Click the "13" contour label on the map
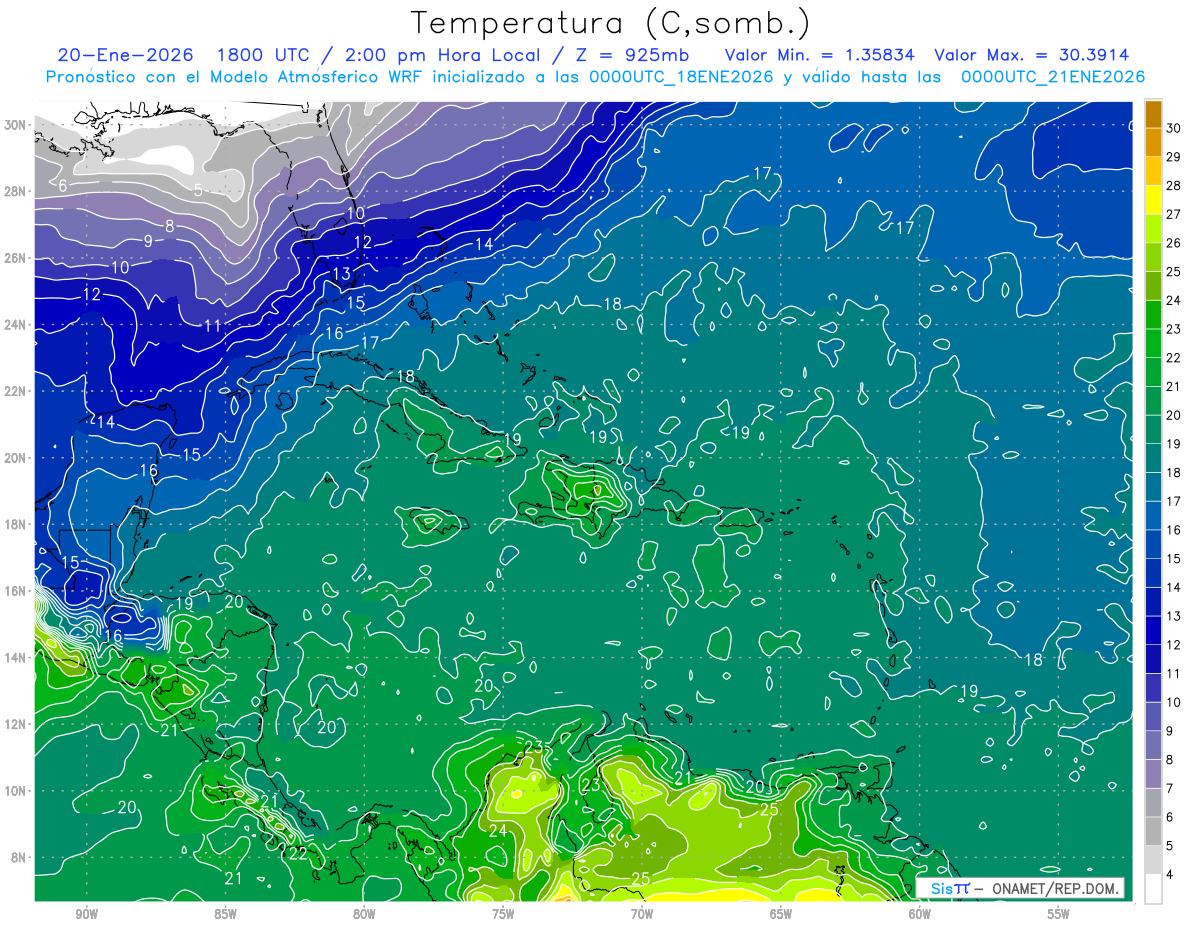This screenshot has height=927, width=1200. (341, 273)
